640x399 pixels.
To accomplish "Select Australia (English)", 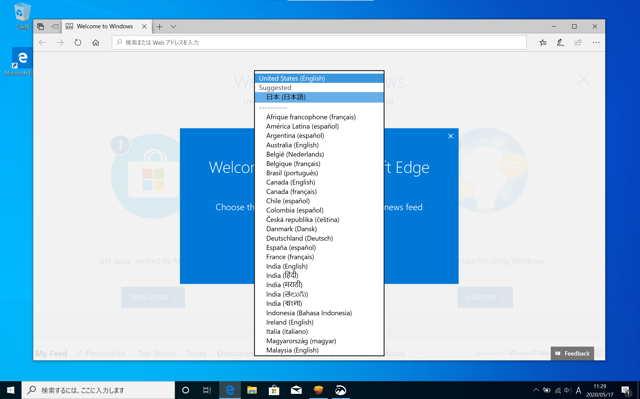I will 319,145.
